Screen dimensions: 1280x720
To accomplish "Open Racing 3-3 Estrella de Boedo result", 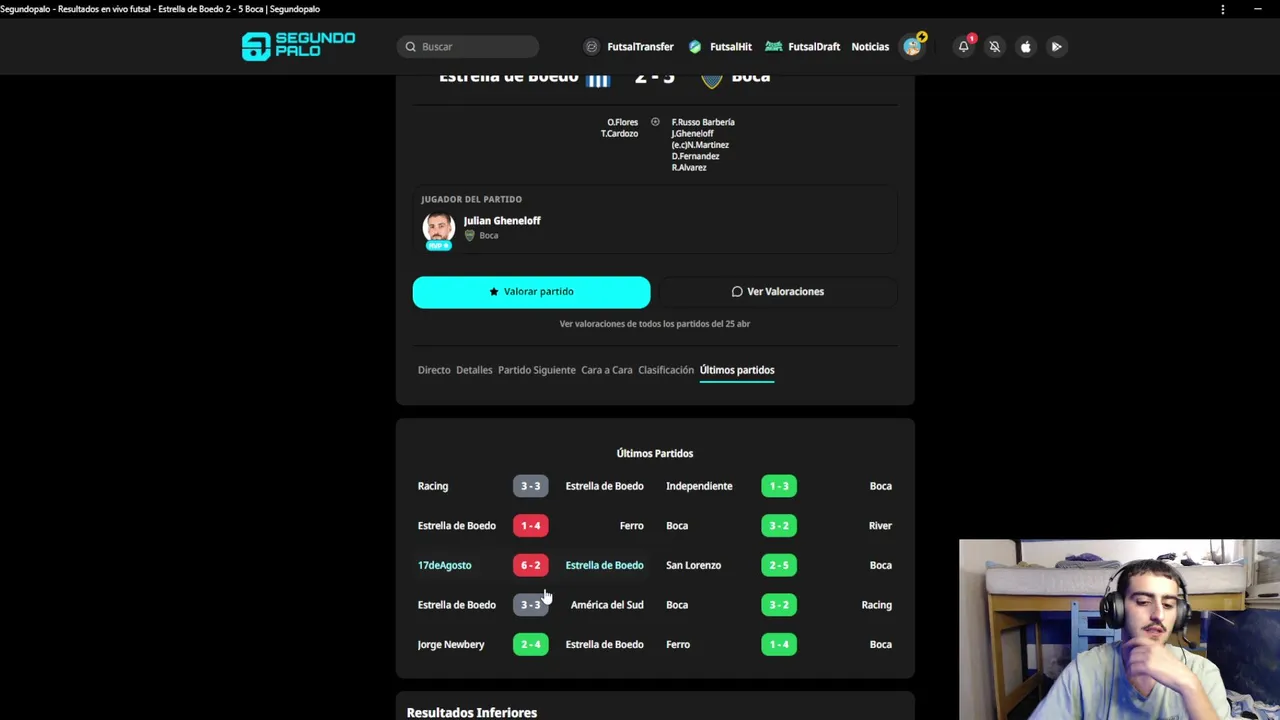I will click(531, 486).
